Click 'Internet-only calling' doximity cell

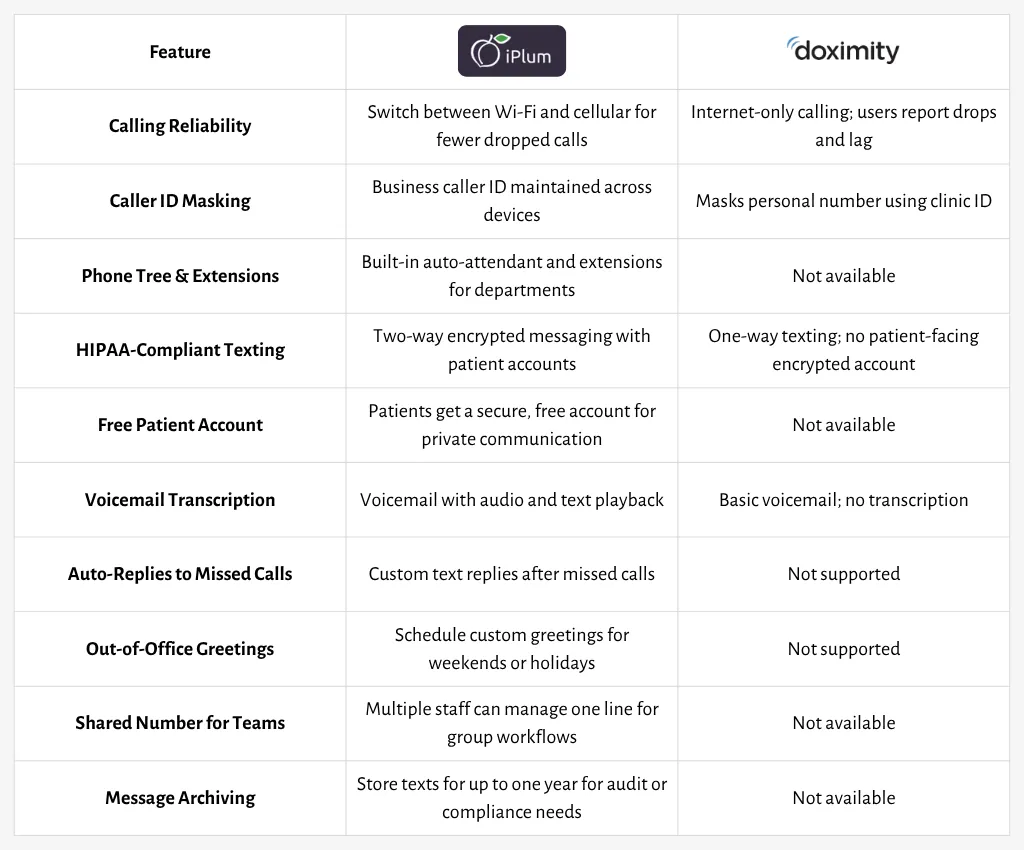[843, 125]
